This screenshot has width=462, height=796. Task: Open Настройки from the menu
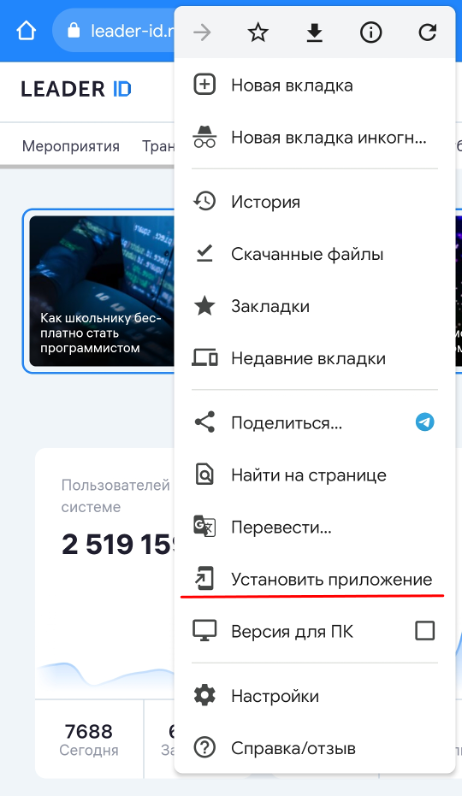pos(315,695)
